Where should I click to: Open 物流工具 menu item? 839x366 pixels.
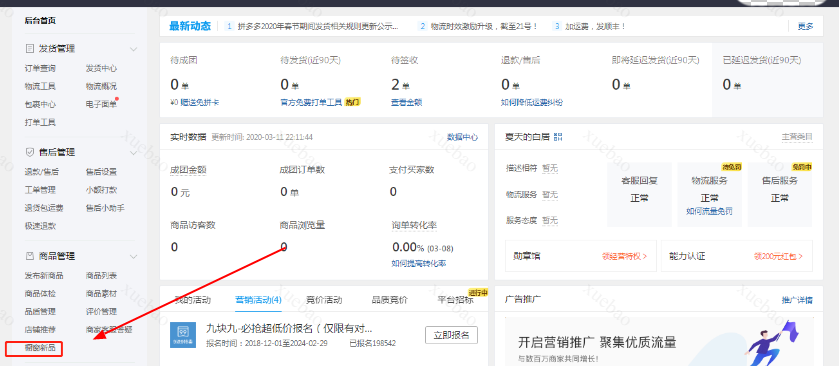click(40, 86)
